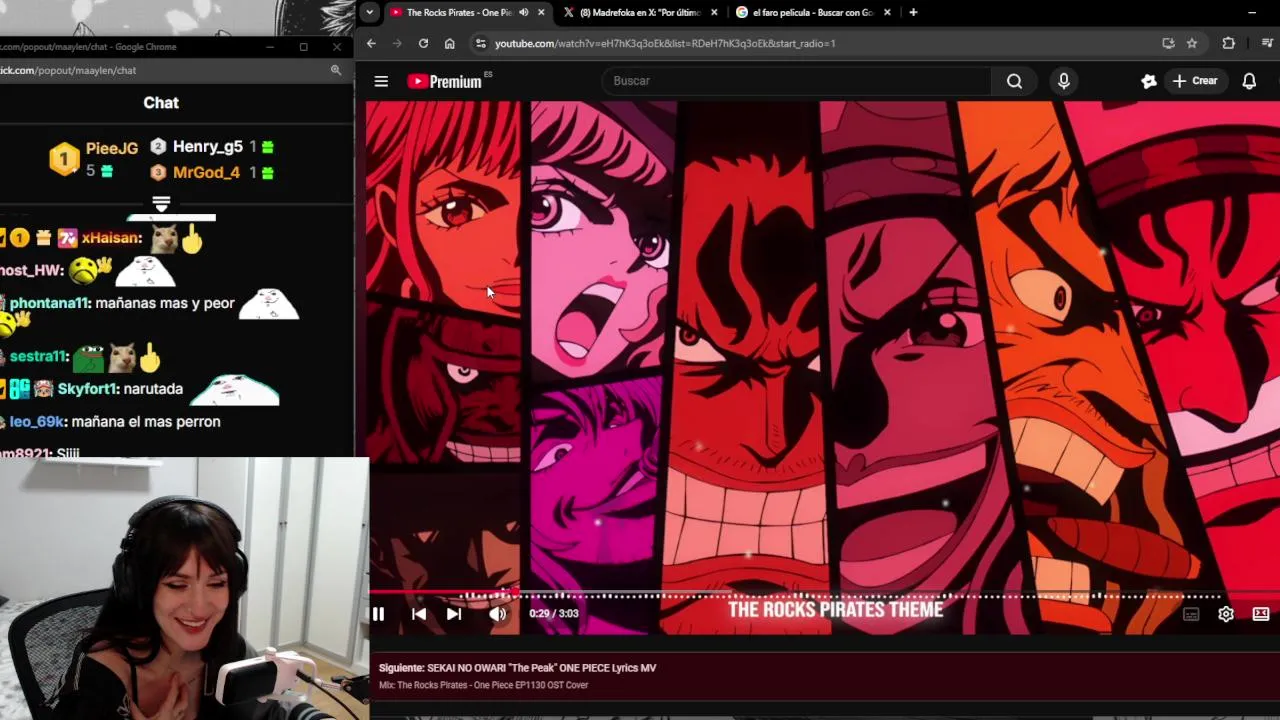Viewport: 1280px width, 720px height.
Task: Open media controls icon in browser toolbar
Action: [1267, 43]
